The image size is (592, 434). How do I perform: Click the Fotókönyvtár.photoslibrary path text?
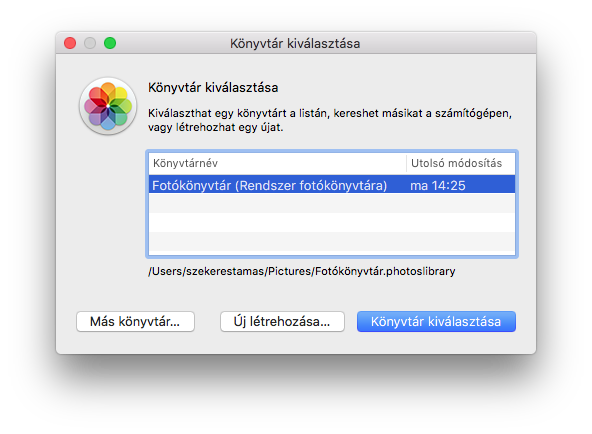[x=301, y=271]
